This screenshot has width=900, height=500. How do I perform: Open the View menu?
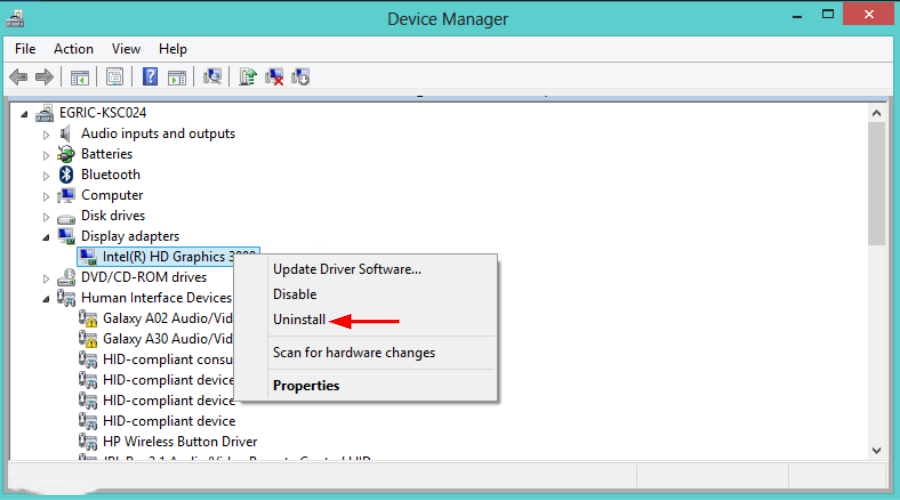click(x=126, y=49)
